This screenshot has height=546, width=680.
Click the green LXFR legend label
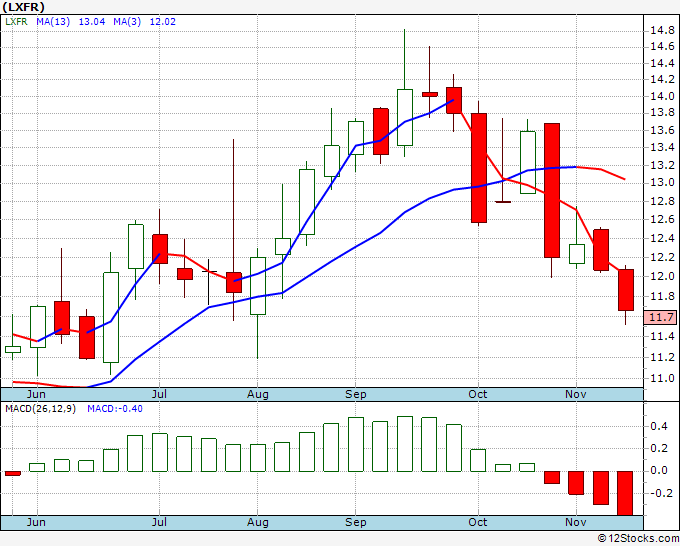point(16,21)
